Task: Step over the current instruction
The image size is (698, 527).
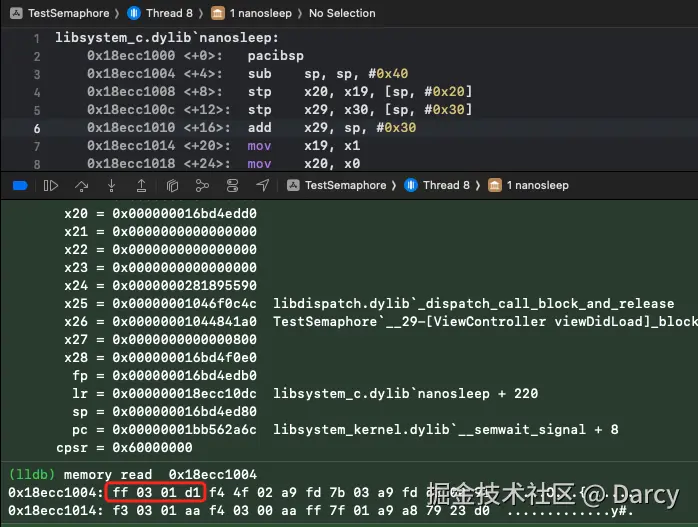Action: pyautogui.click(x=81, y=186)
